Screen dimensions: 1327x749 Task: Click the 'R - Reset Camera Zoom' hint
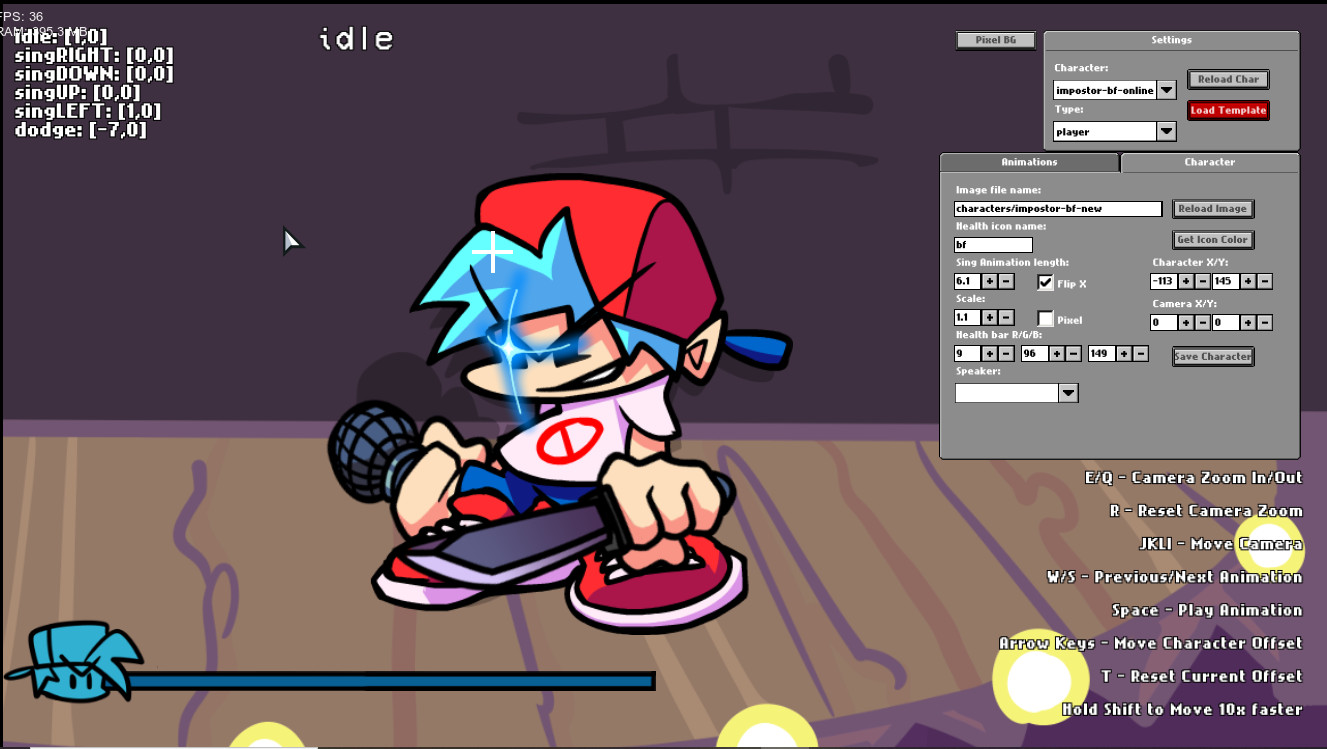point(1206,511)
